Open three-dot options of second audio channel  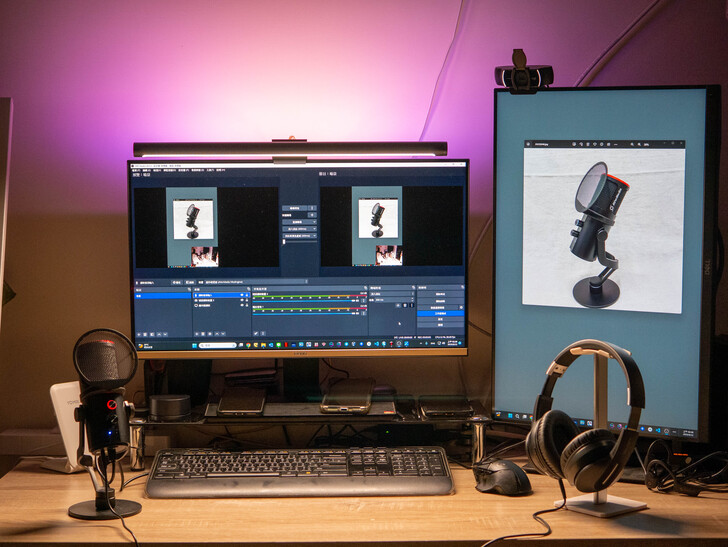coord(364,313)
